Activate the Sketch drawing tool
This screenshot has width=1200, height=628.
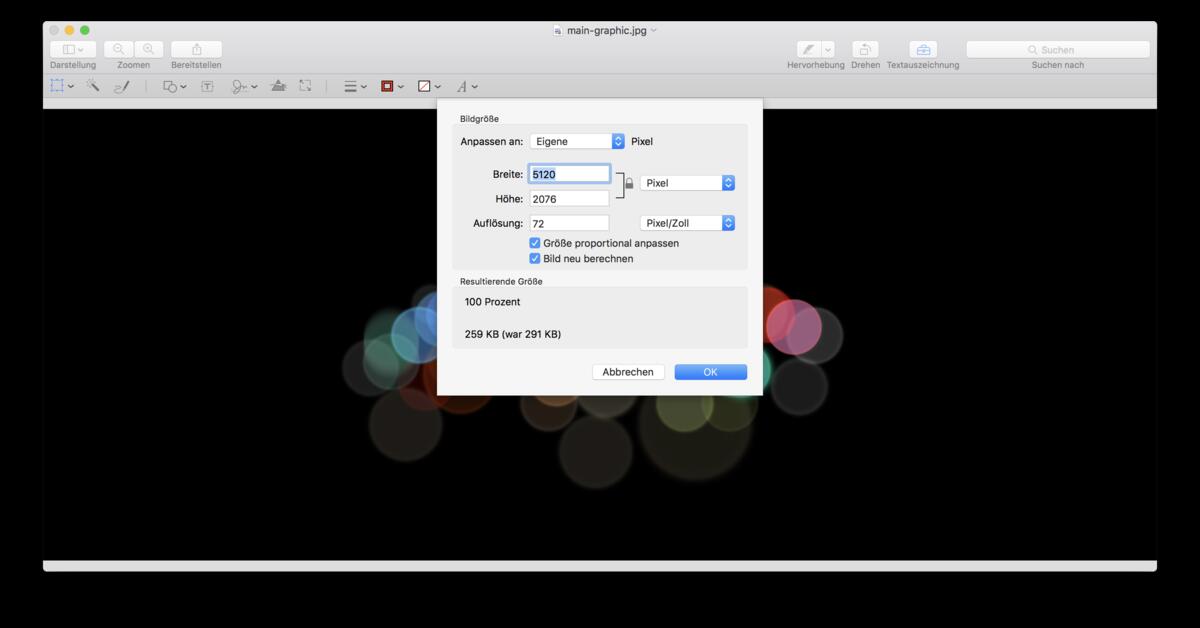click(122, 86)
